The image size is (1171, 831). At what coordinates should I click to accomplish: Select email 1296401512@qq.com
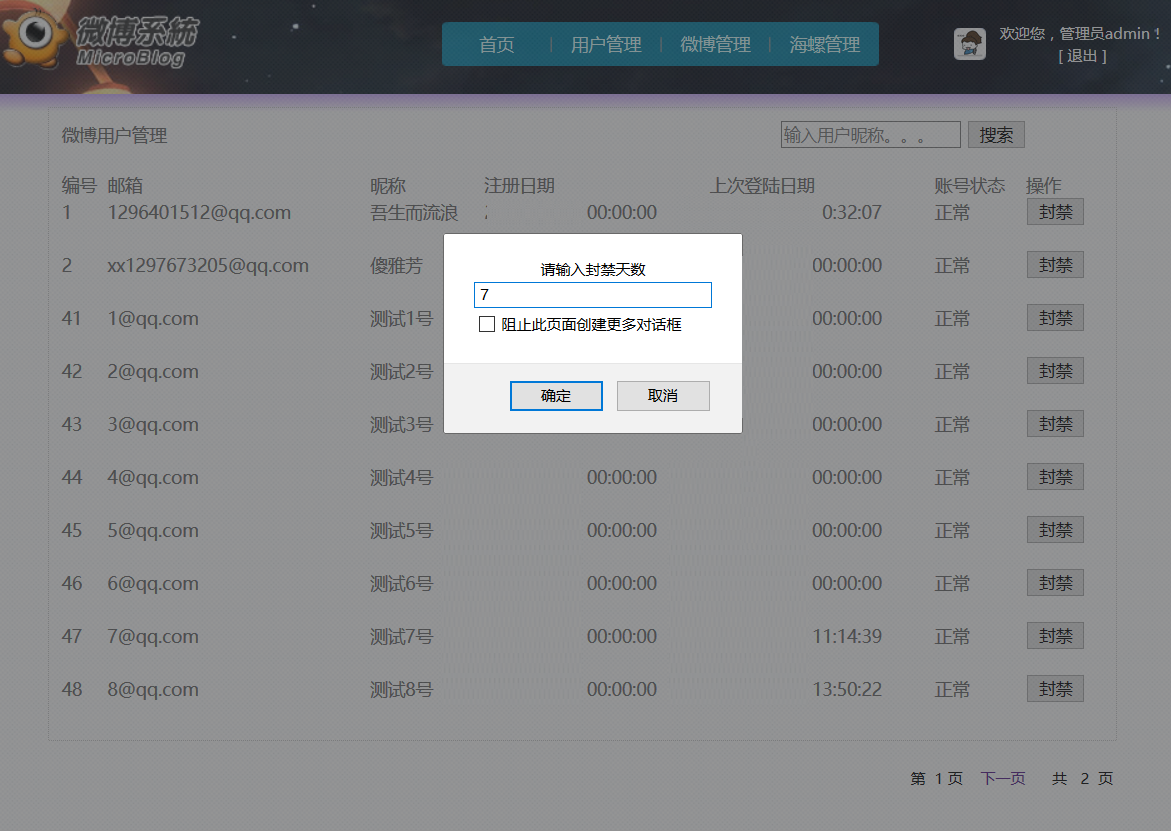coord(199,213)
